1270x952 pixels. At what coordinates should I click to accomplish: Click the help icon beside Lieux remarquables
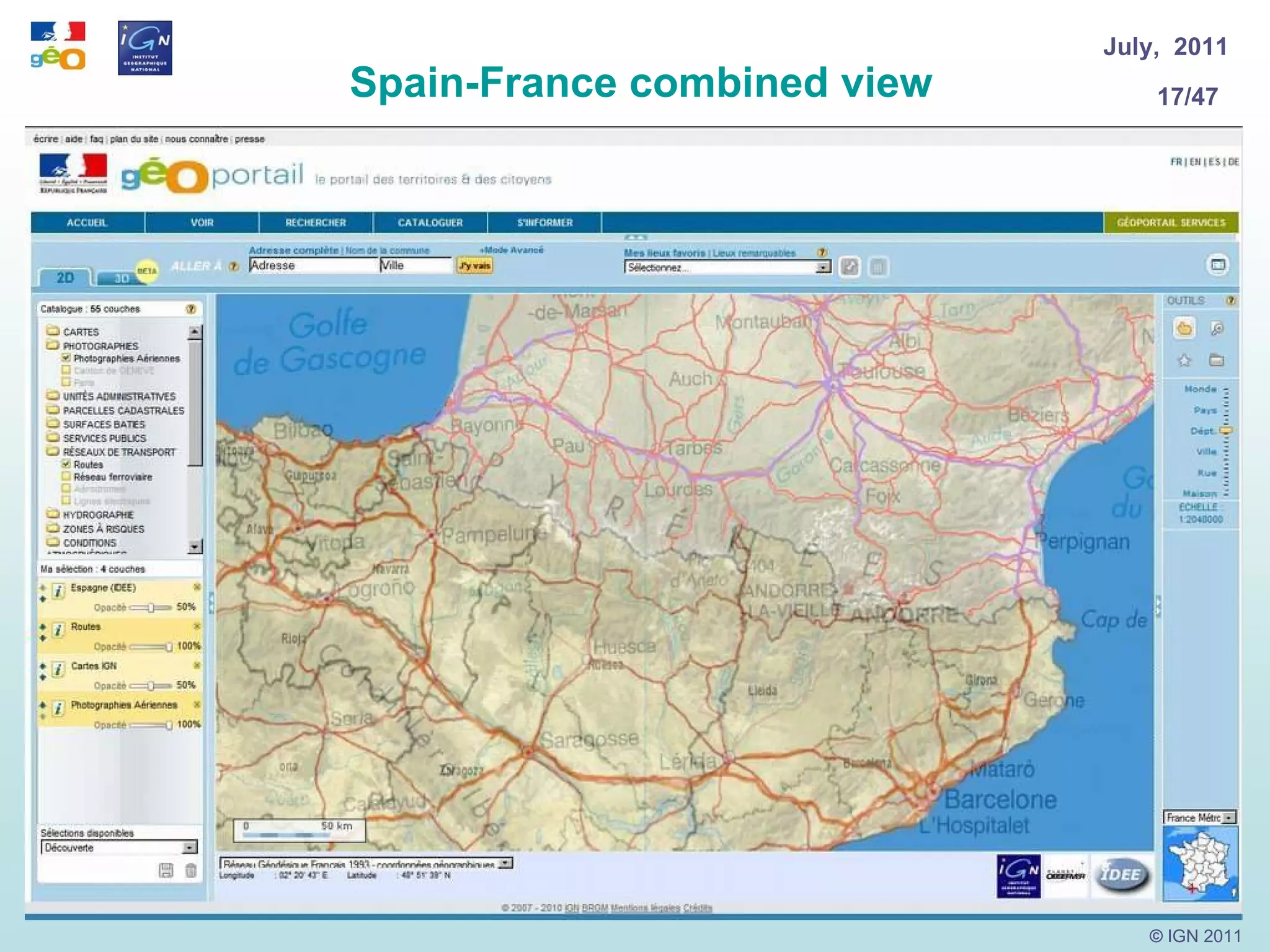click(822, 252)
